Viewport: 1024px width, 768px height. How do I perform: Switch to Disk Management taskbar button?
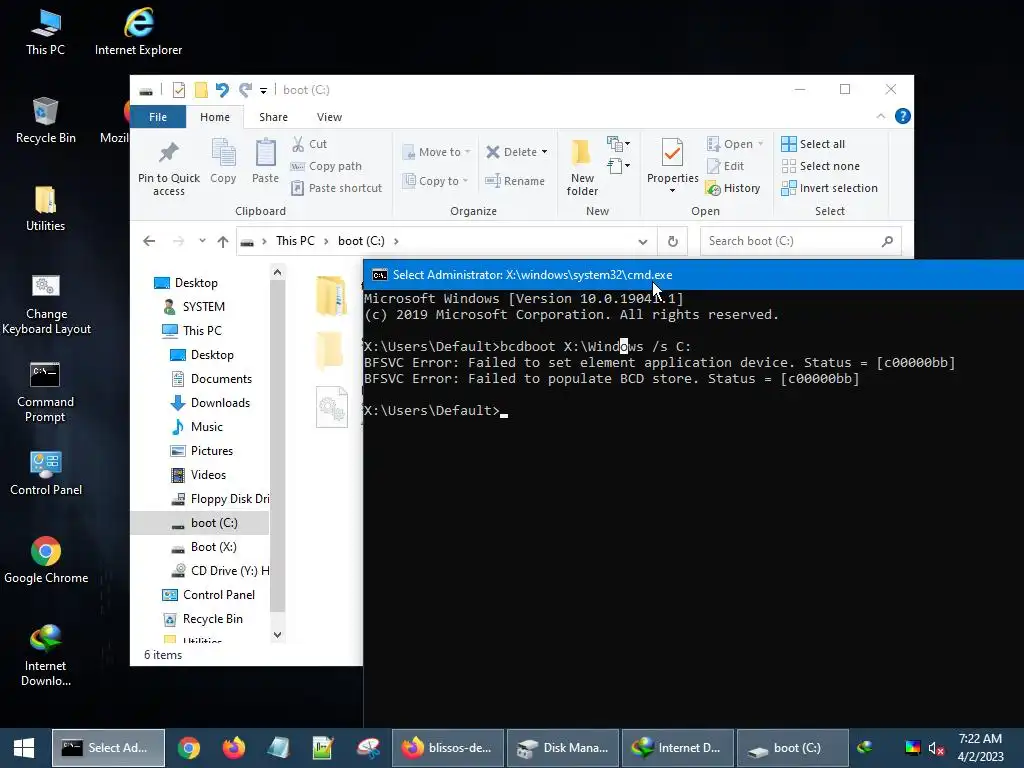[562, 748]
